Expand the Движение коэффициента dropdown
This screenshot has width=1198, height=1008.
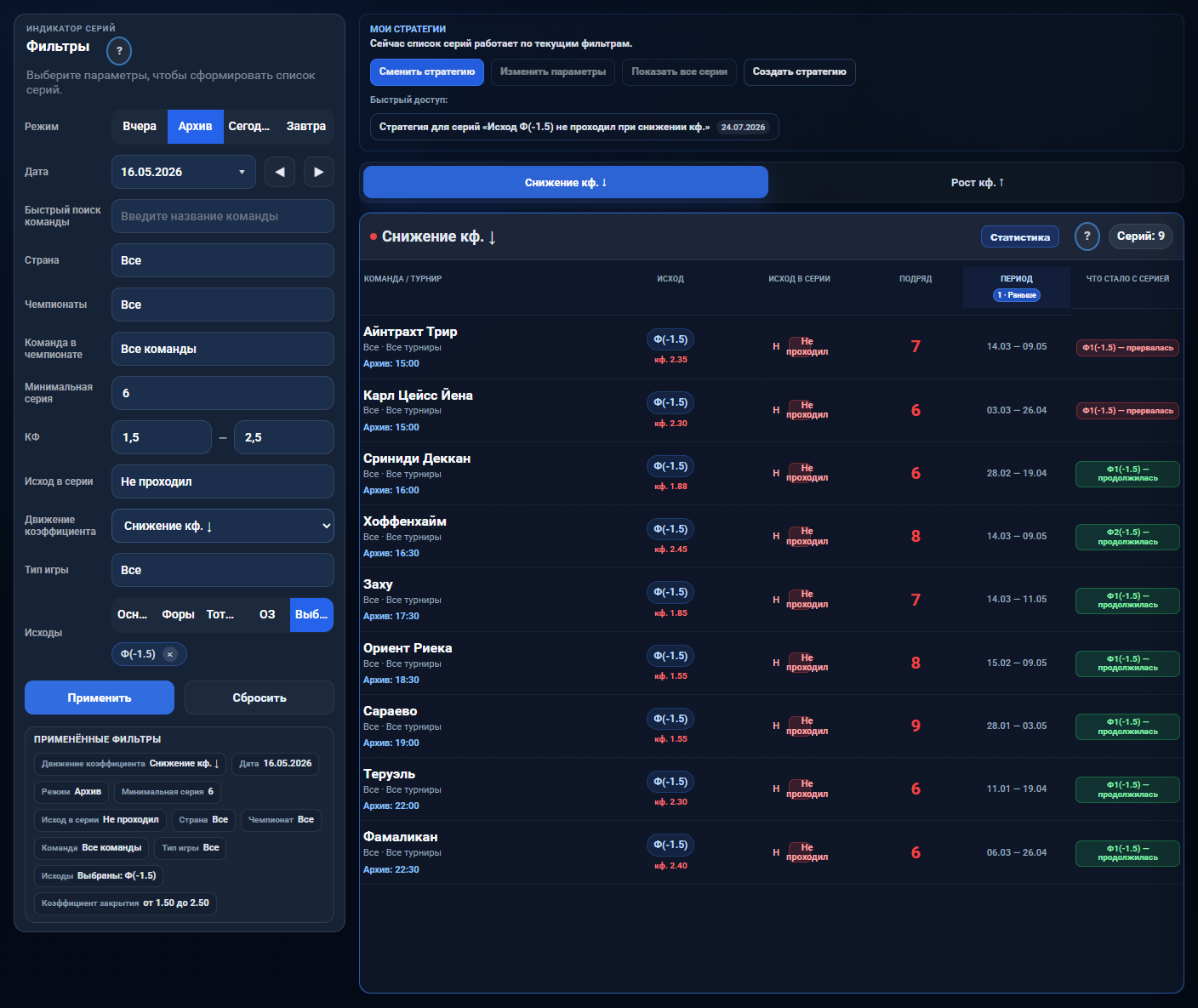click(x=223, y=526)
